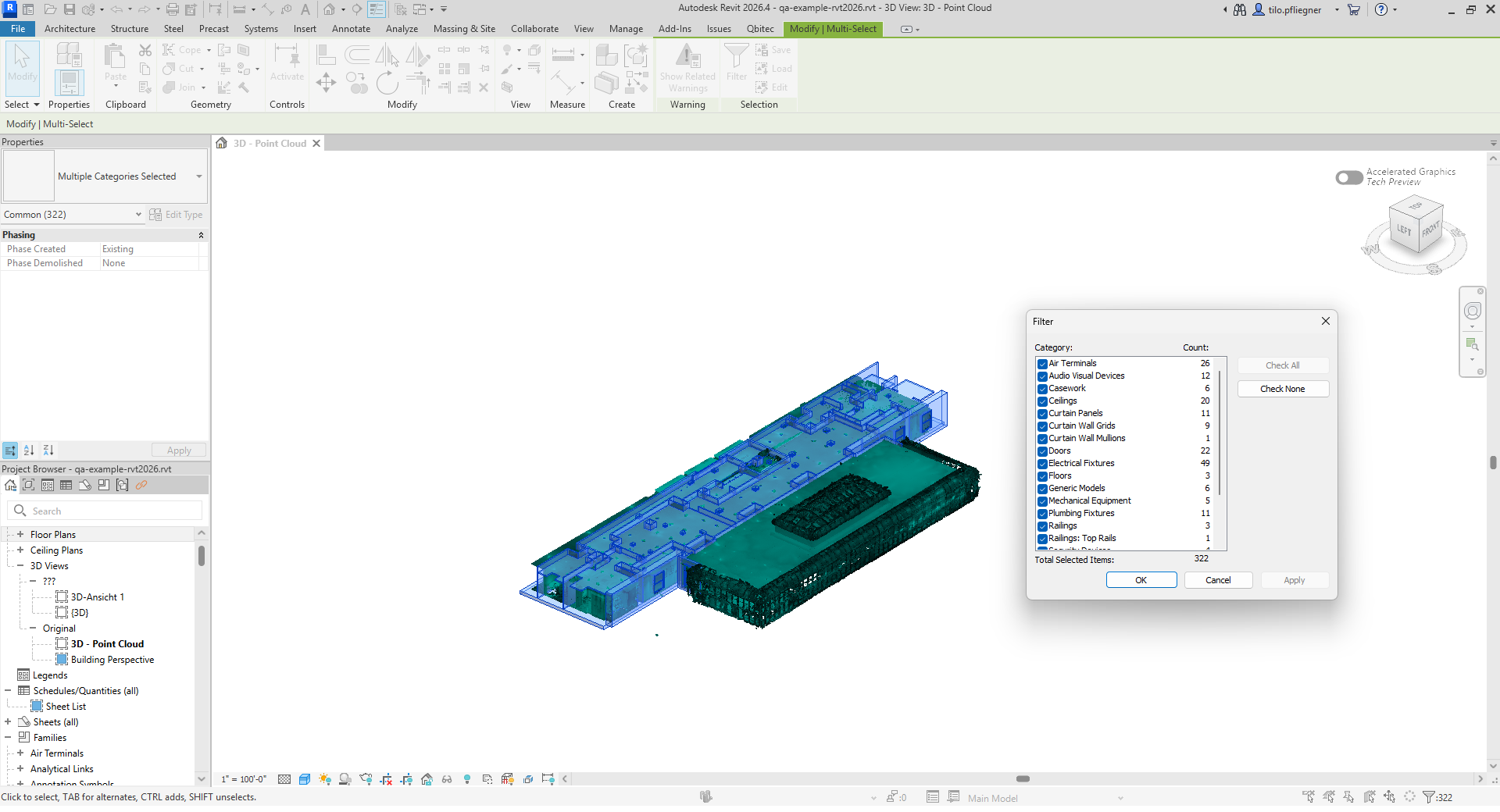Toggle Accelerated Graphics Tech Preview switch
Image resolution: width=1500 pixels, height=812 pixels.
click(1349, 177)
